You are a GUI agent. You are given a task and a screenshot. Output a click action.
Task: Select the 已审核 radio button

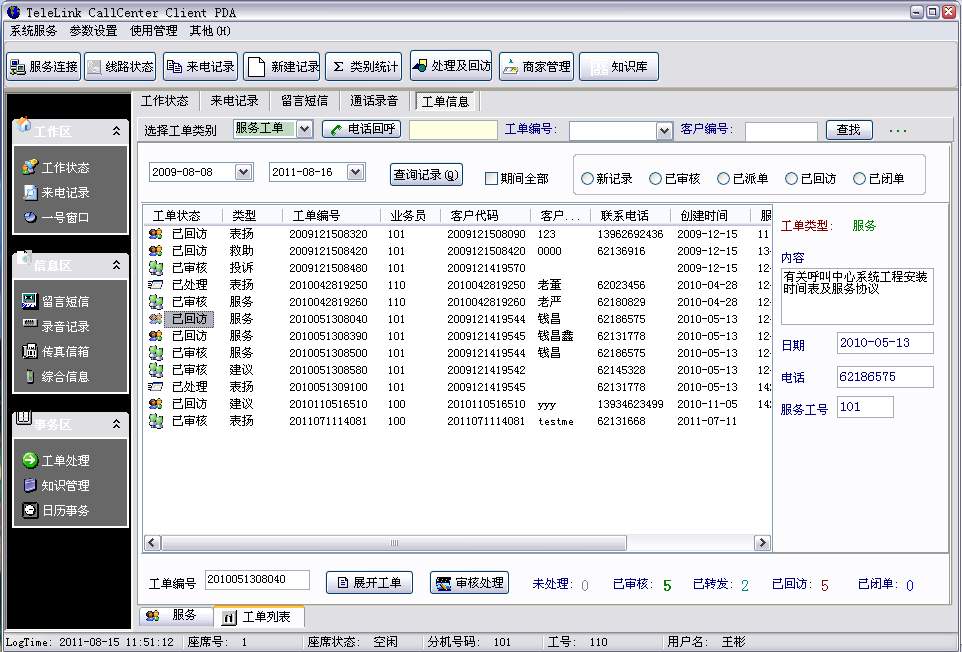pyautogui.click(x=655, y=178)
